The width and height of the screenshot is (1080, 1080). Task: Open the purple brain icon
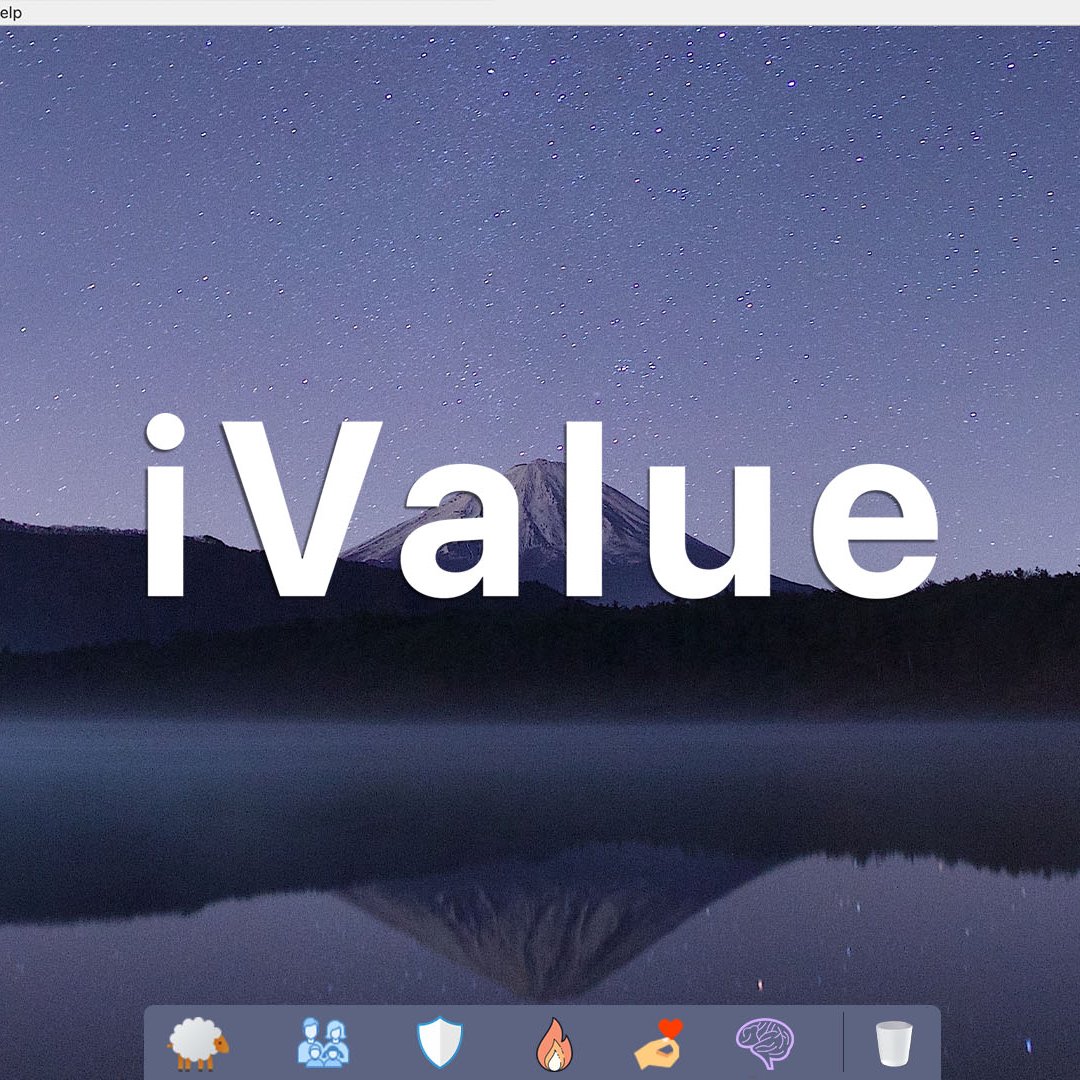tap(765, 1045)
